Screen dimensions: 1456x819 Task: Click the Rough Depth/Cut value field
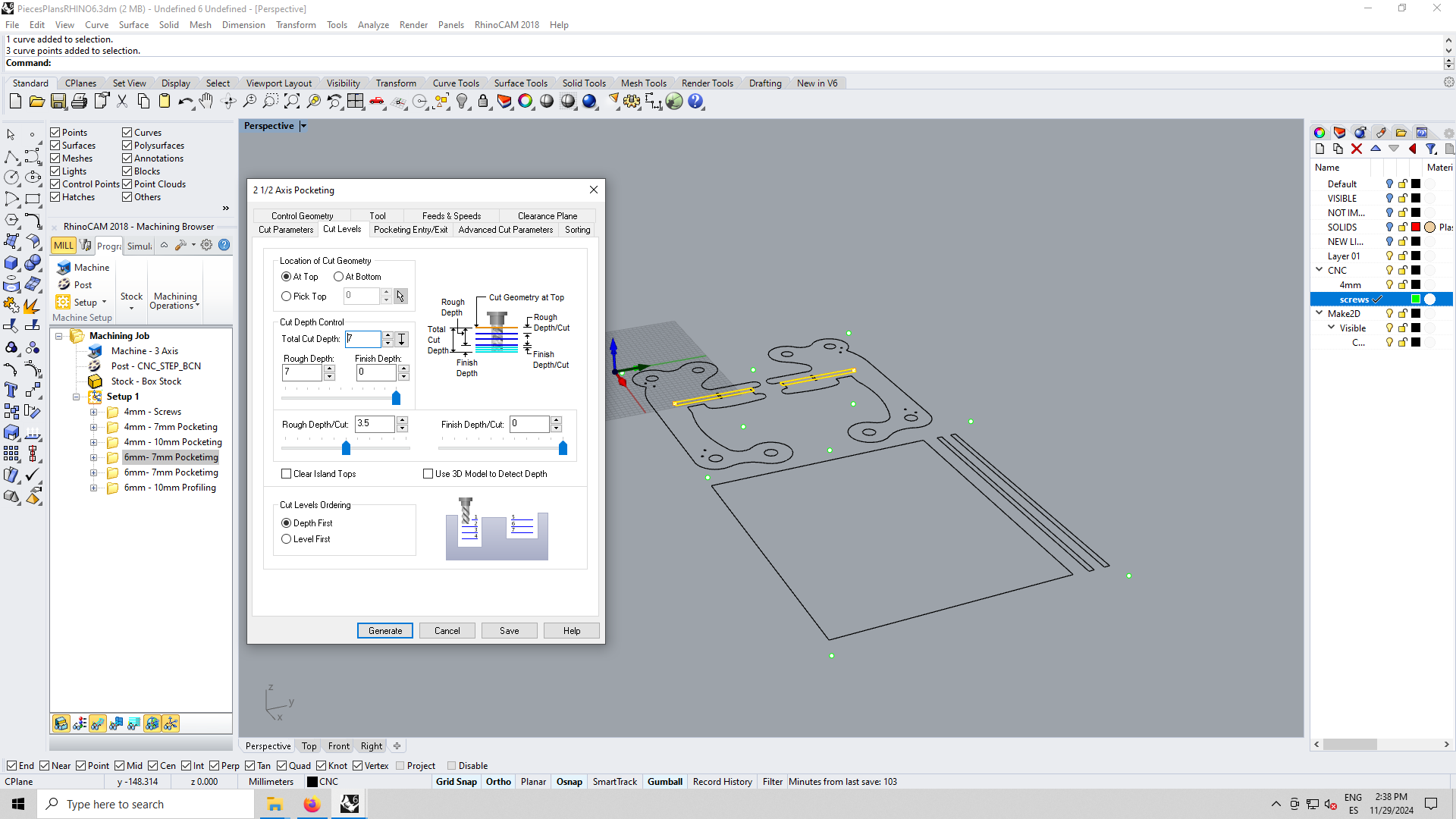click(x=375, y=424)
